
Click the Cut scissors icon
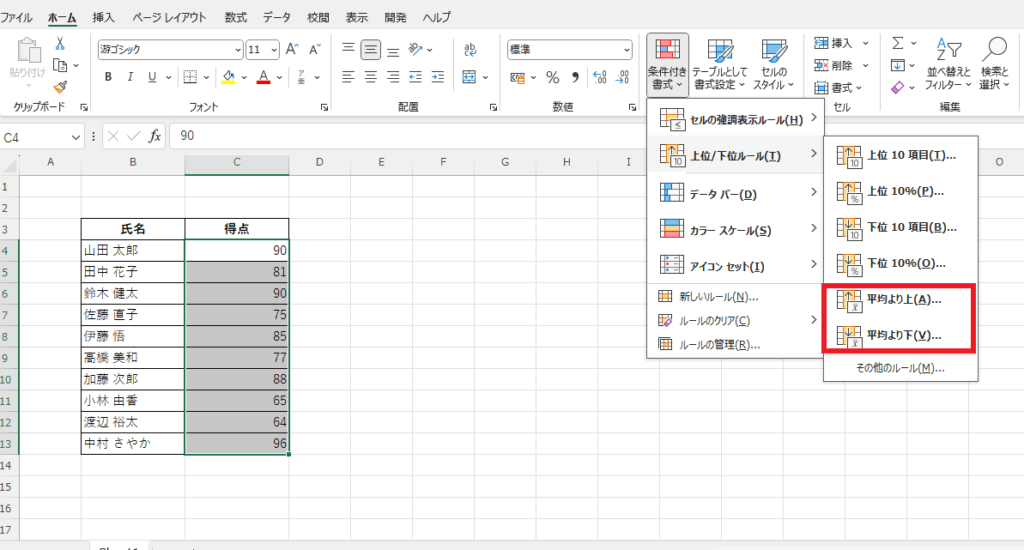(x=60, y=44)
